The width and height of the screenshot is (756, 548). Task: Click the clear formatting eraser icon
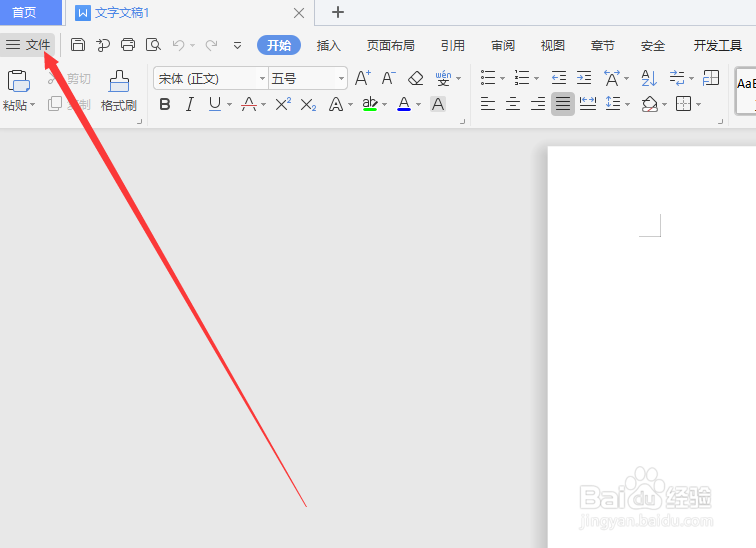tap(415, 78)
